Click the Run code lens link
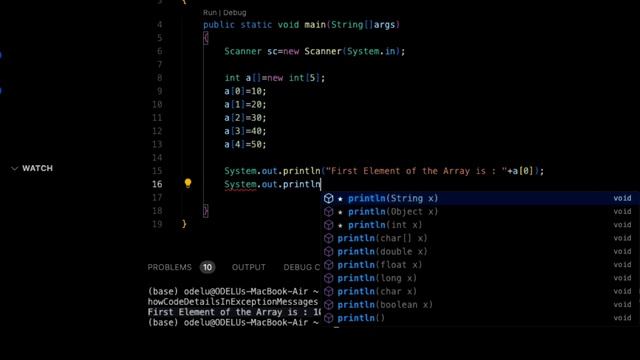Image resolution: width=640 pixels, height=360 pixels. 210,13
